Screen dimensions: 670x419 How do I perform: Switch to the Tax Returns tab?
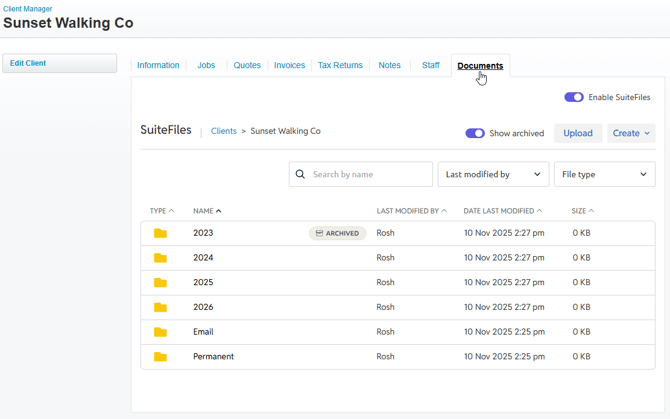pos(340,65)
